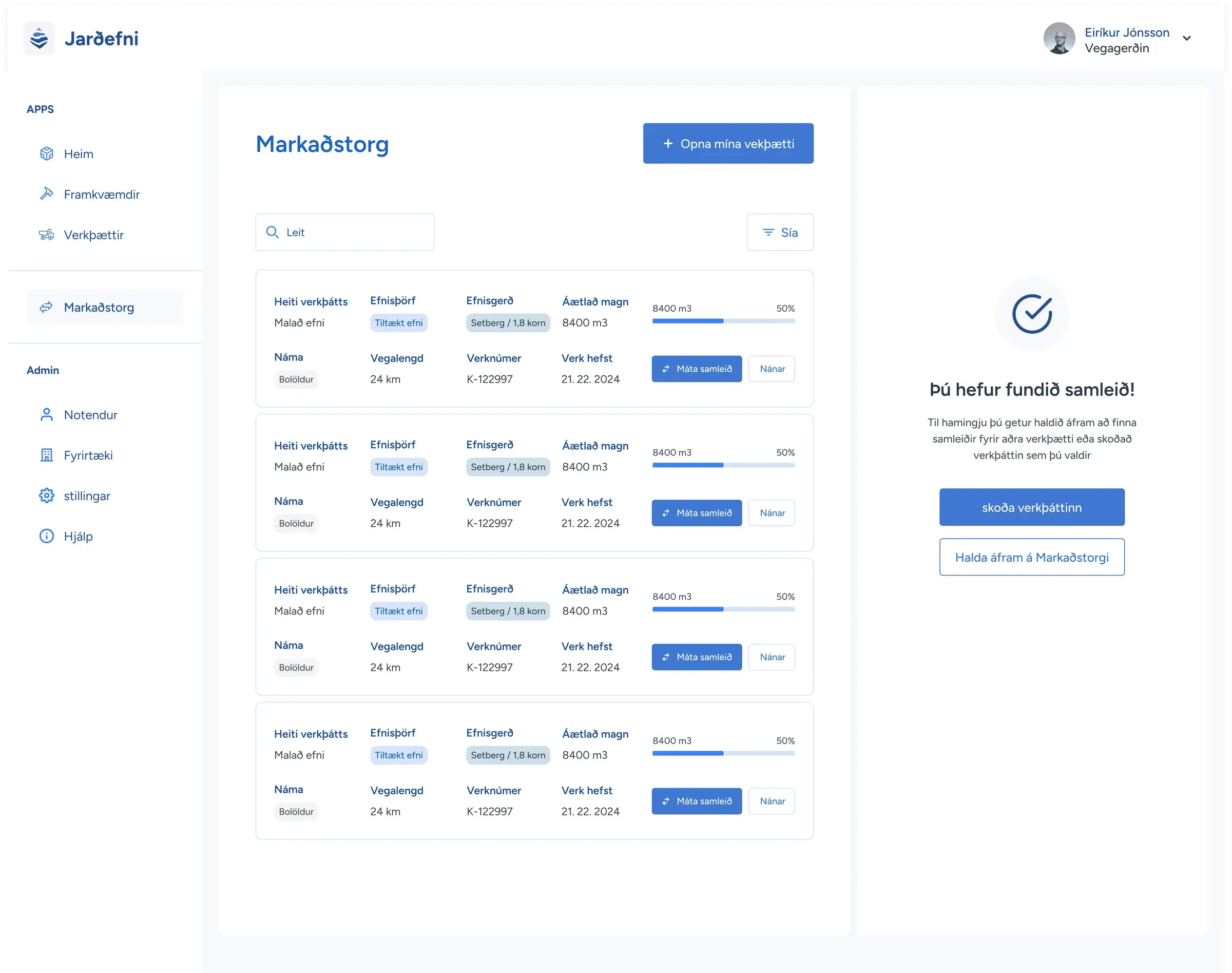The height and width of the screenshot is (973, 1232).
Task: Click Tiltækt efni tag in first card
Action: 399,323
